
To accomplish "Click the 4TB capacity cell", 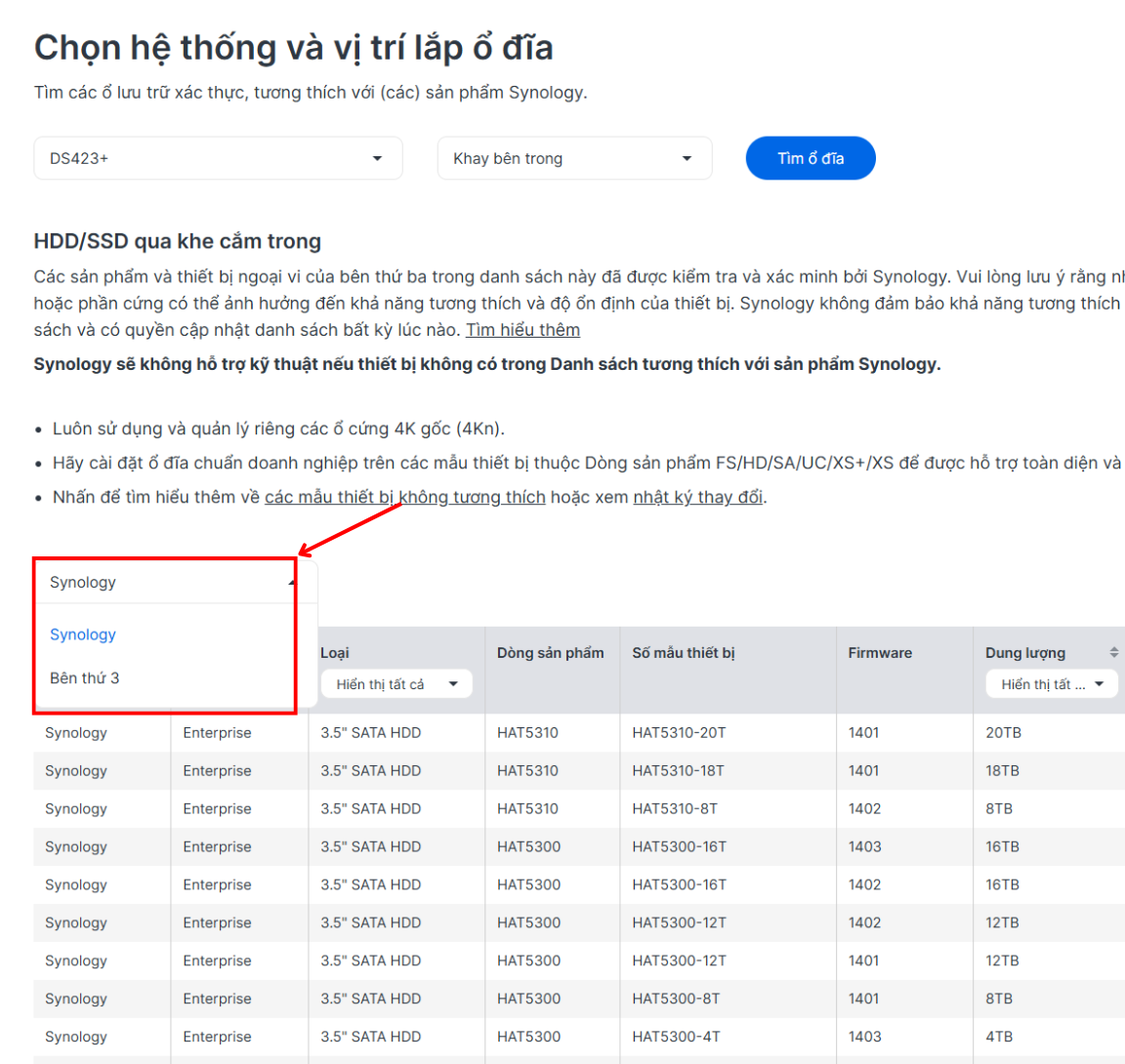I will point(999,1037).
